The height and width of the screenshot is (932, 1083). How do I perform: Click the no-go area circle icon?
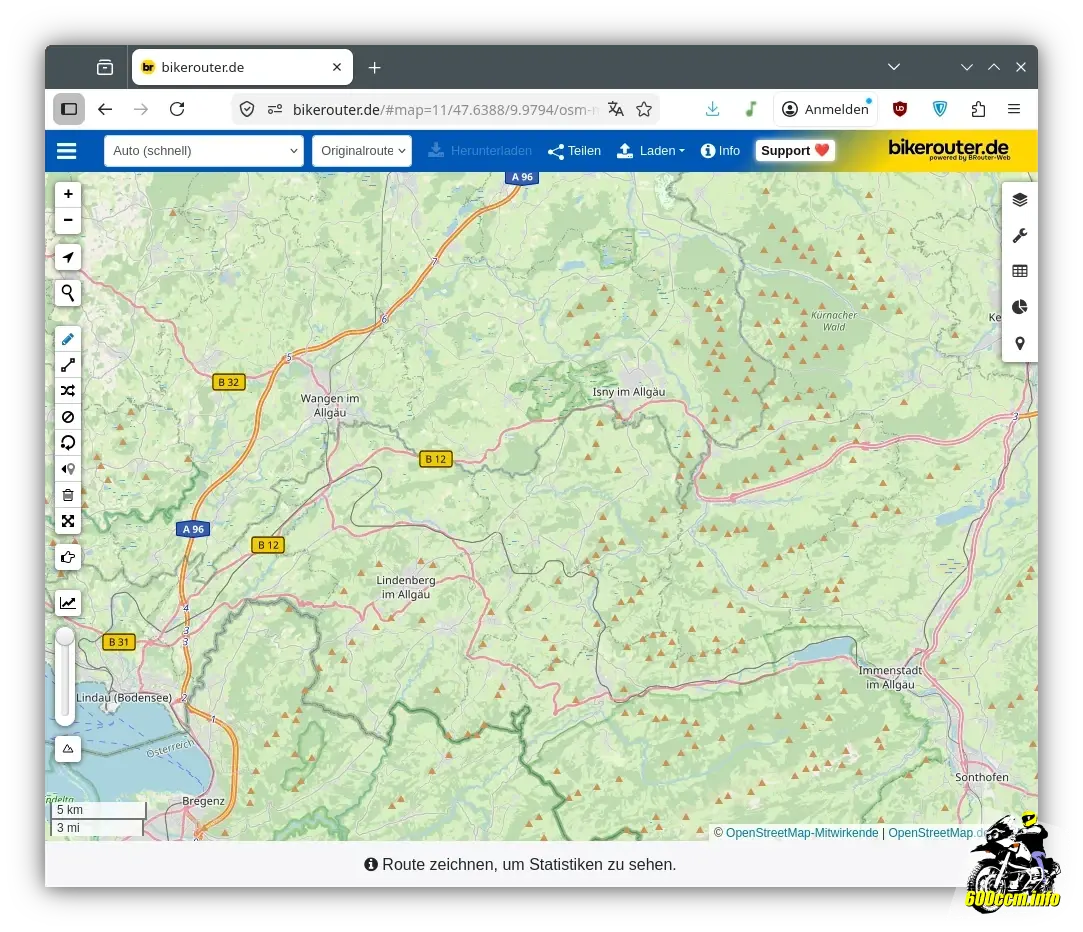(68, 417)
